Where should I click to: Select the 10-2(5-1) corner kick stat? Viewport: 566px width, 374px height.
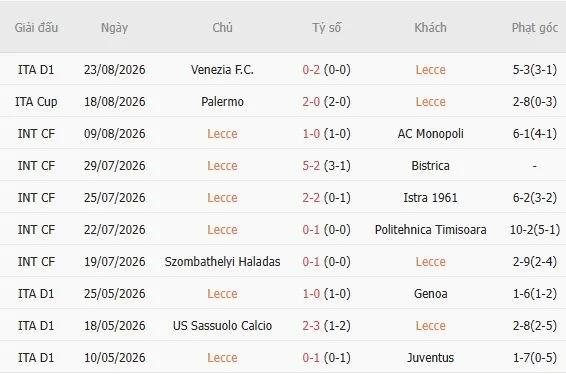pos(535,230)
